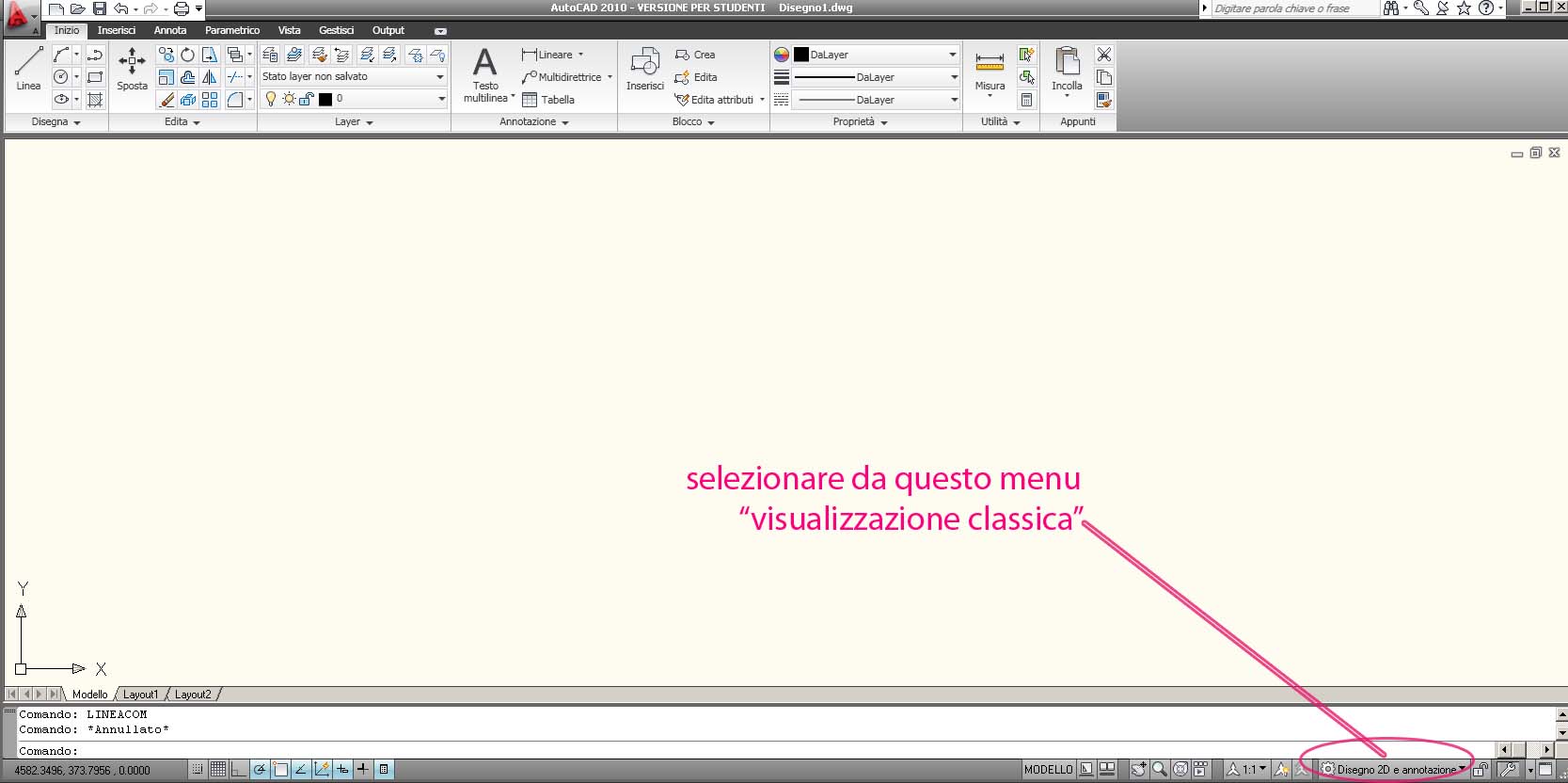Open the color DaLayer dropdown
Image resolution: width=1568 pixels, height=783 pixels.
tap(876, 55)
